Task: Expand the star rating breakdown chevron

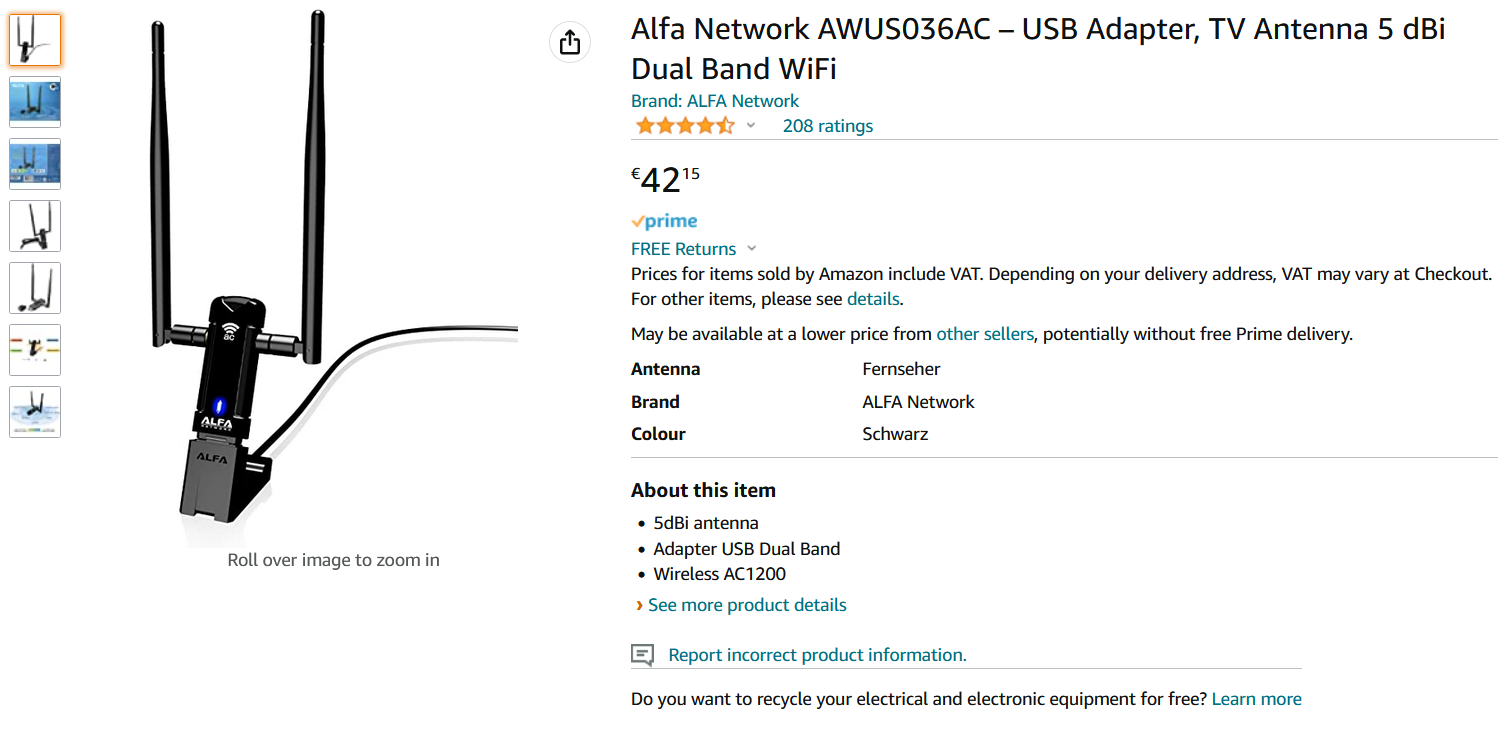Action: (x=751, y=126)
